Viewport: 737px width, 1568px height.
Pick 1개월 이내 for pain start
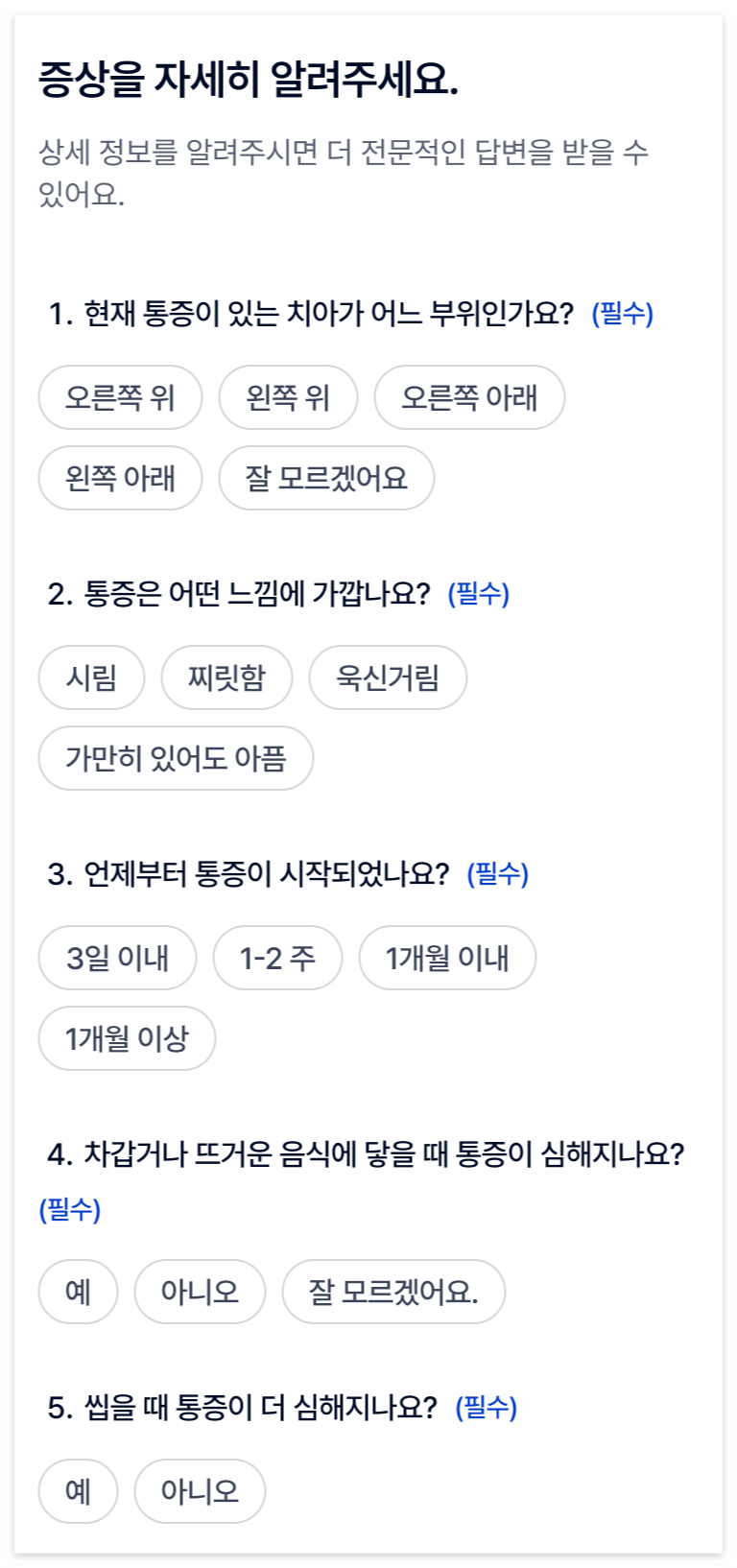pyautogui.click(x=447, y=958)
